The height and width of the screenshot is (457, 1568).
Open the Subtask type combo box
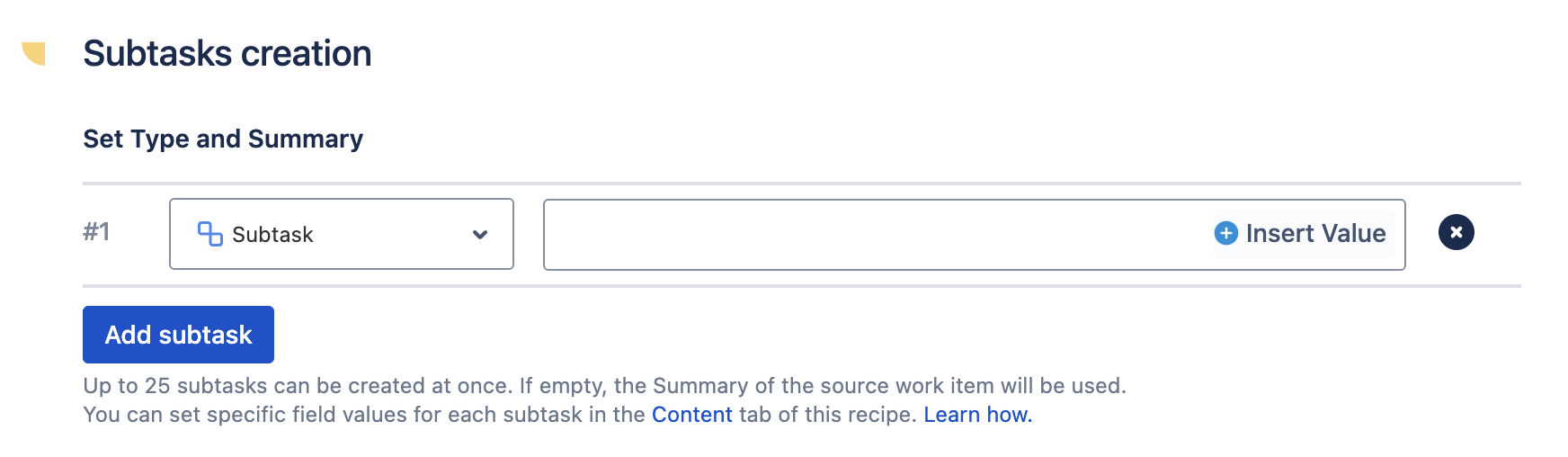pos(342,234)
